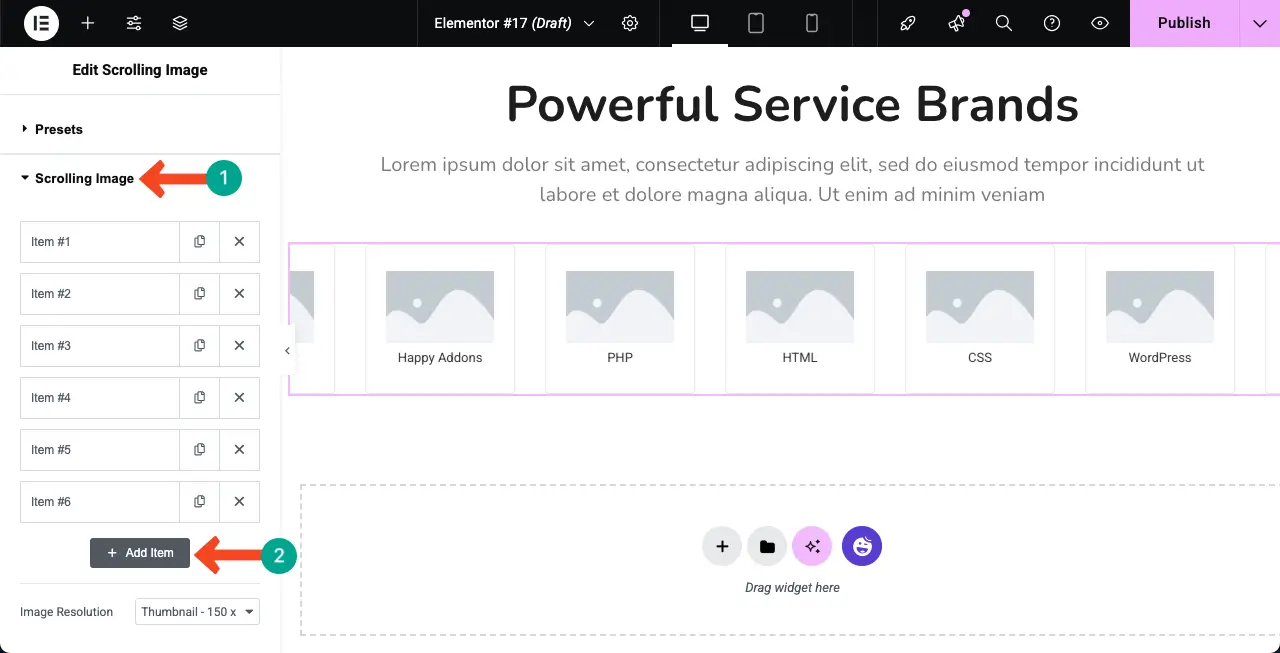This screenshot has height=653, width=1280.
Task: Click the Publish button
Action: [x=1184, y=23]
